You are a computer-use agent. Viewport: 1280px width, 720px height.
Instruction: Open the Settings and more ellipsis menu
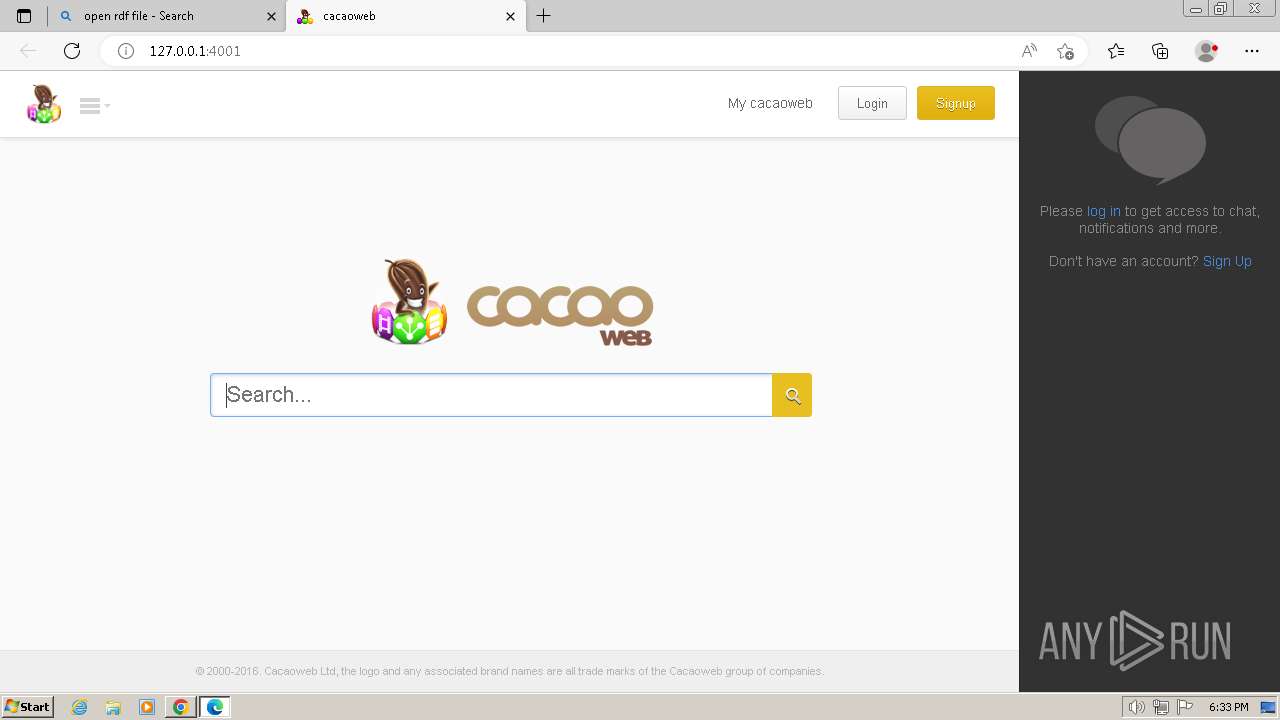pyautogui.click(x=1252, y=51)
